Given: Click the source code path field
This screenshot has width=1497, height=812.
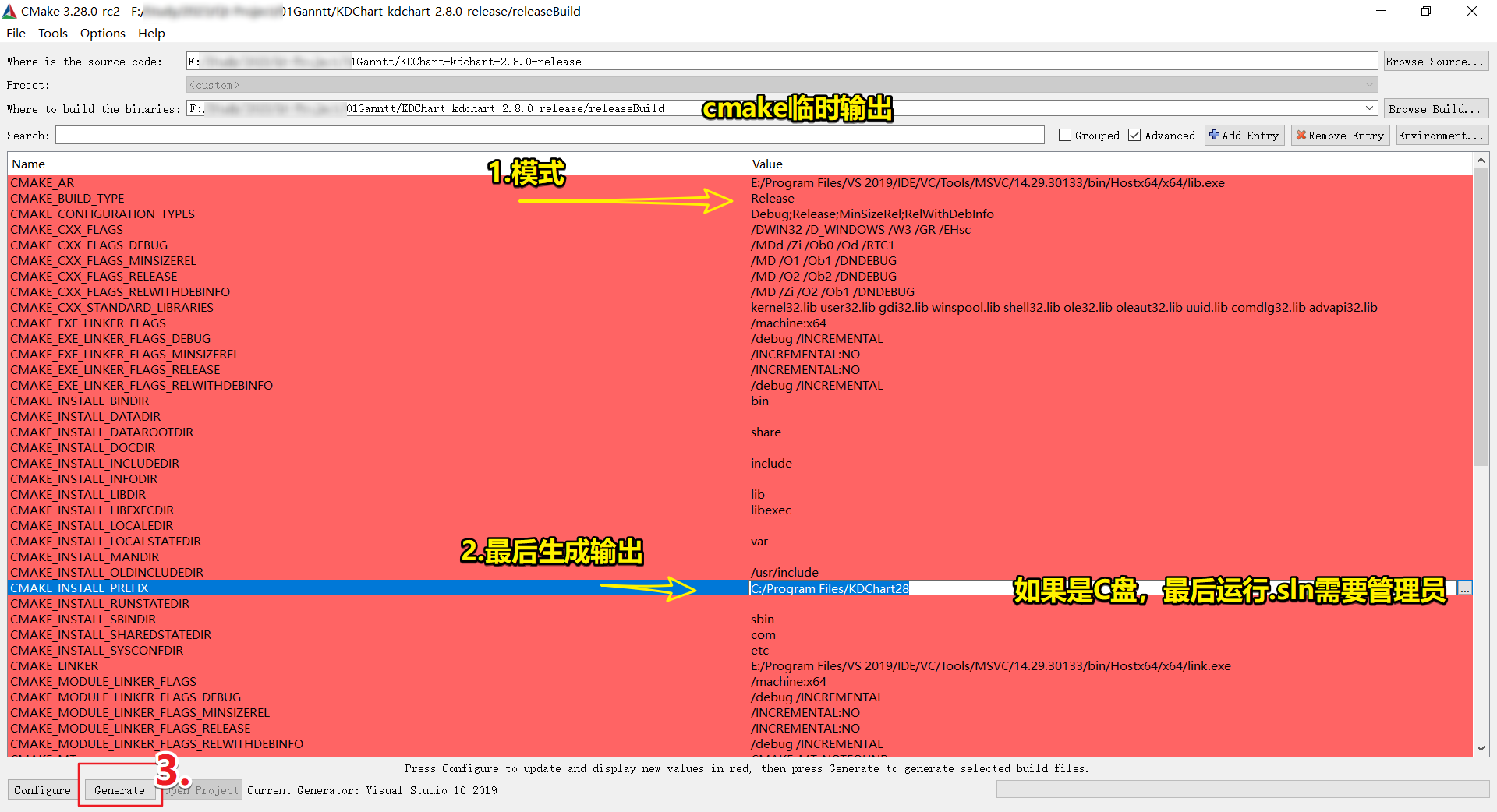Looking at the screenshot, I should pos(782,62).
